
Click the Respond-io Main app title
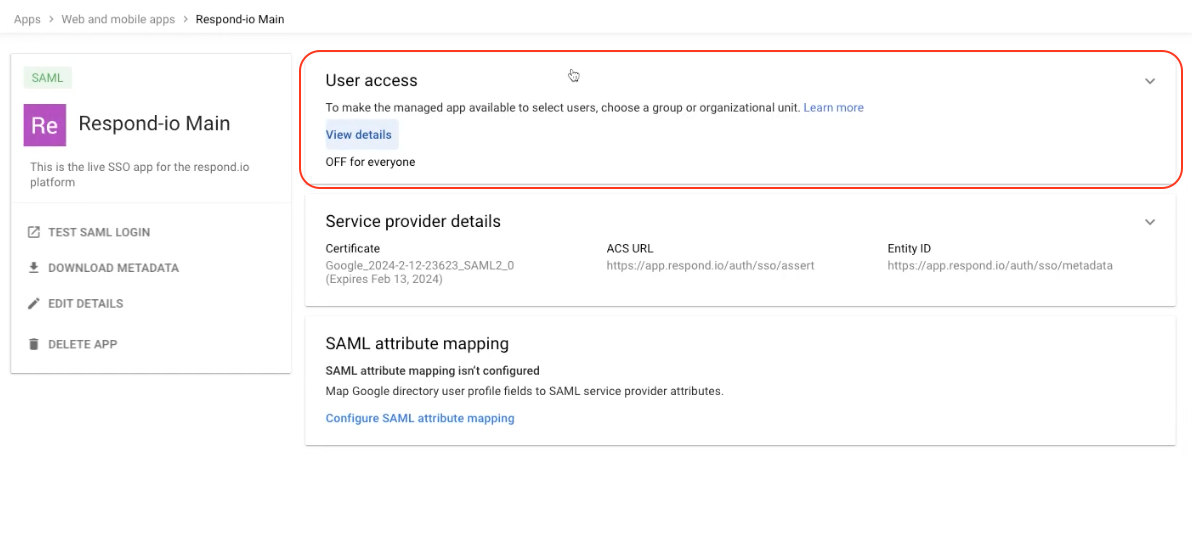click(x=154, y=124)
